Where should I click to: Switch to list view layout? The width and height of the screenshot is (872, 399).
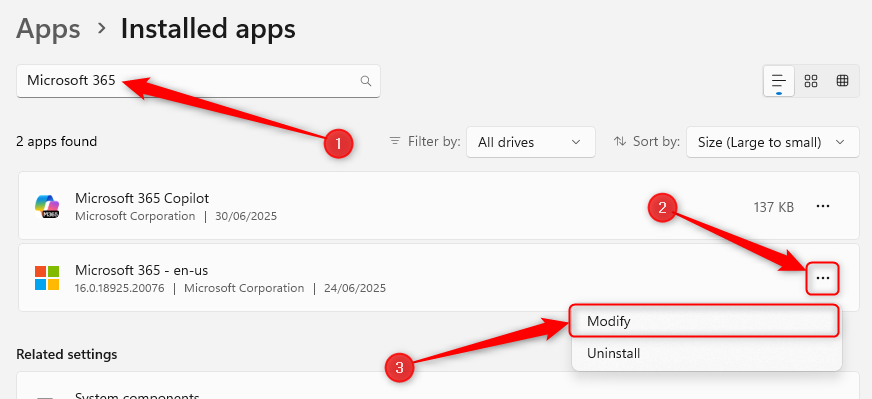[779, 81]
